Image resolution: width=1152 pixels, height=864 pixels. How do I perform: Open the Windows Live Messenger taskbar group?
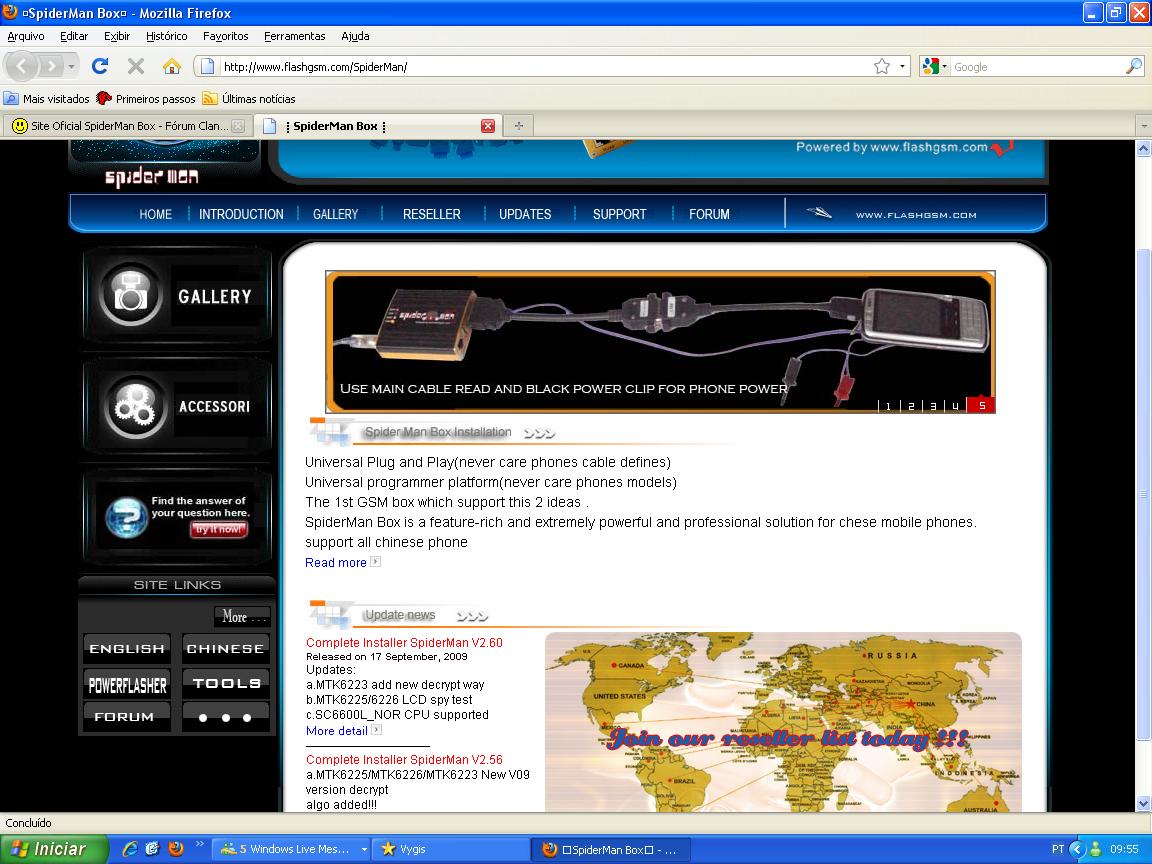pos(292,849)
